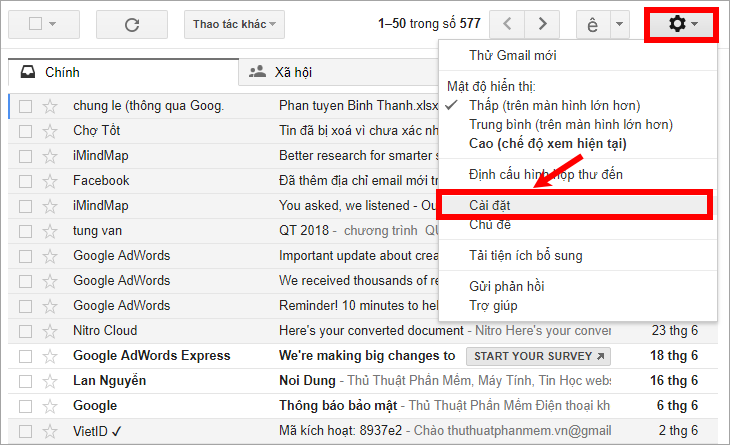
Task: Open the select-all dropdown arrow
Action: pyautogui.click(x=53, y=24)
